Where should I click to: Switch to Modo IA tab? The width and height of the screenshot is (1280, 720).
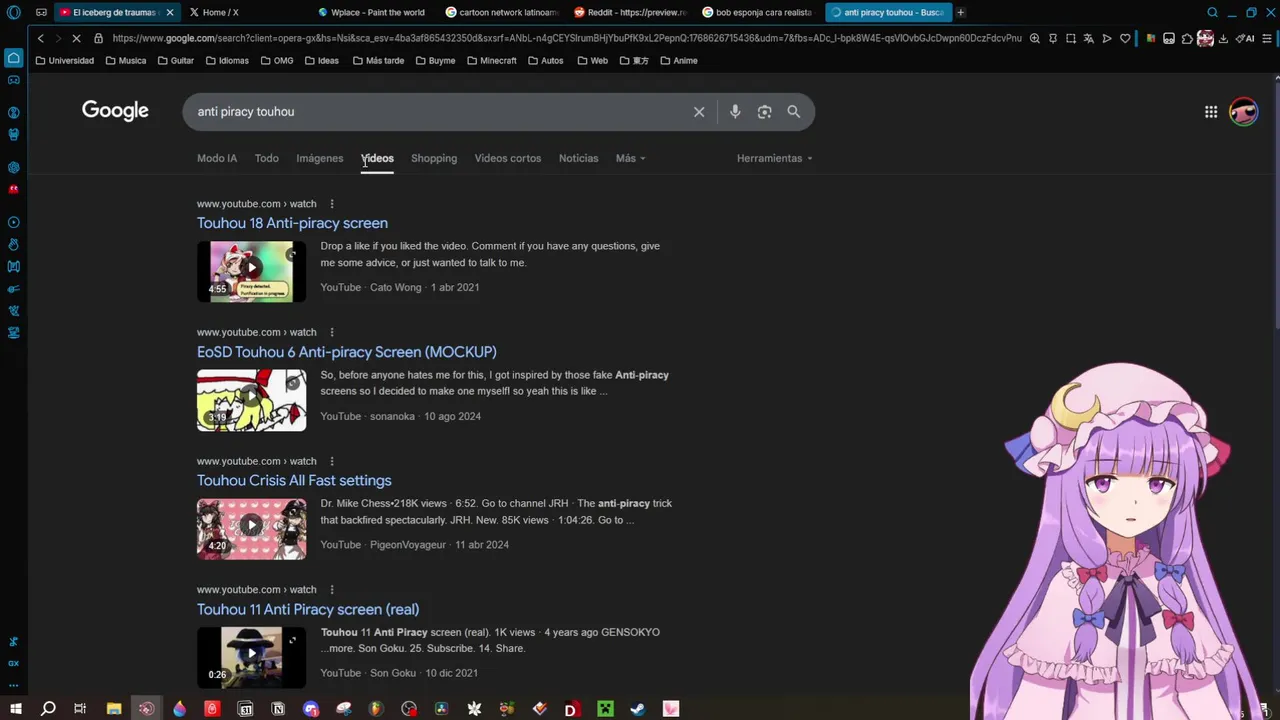point(217,158)
